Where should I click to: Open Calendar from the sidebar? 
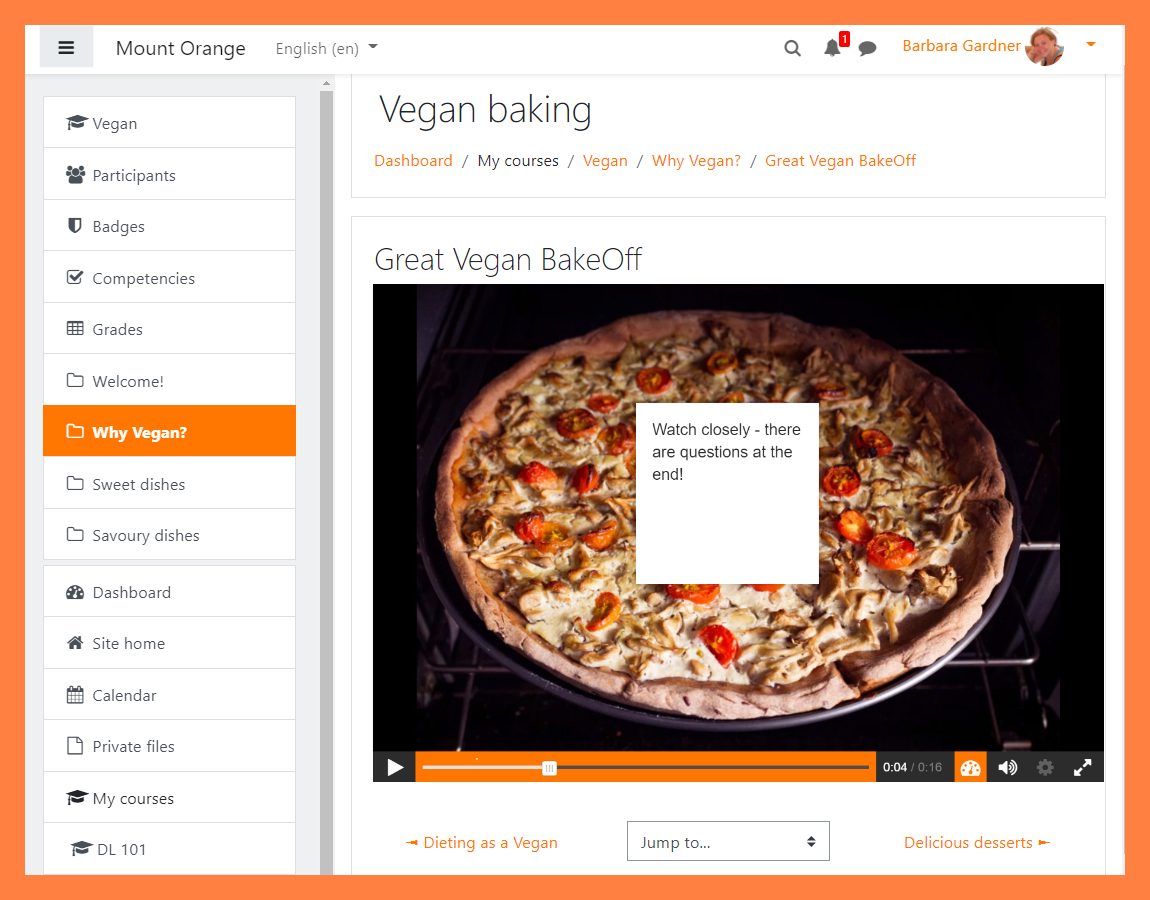tap(124, 695)
